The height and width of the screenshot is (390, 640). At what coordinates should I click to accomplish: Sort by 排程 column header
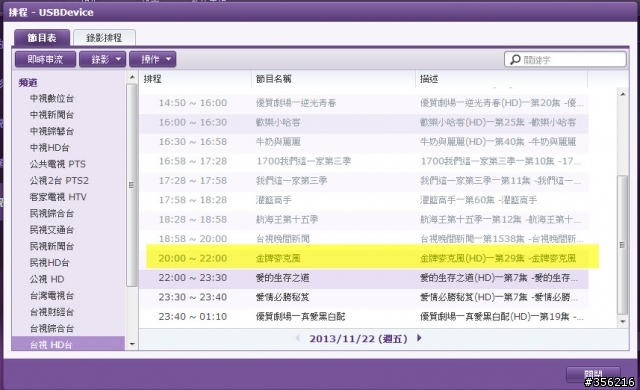(195, 79)
